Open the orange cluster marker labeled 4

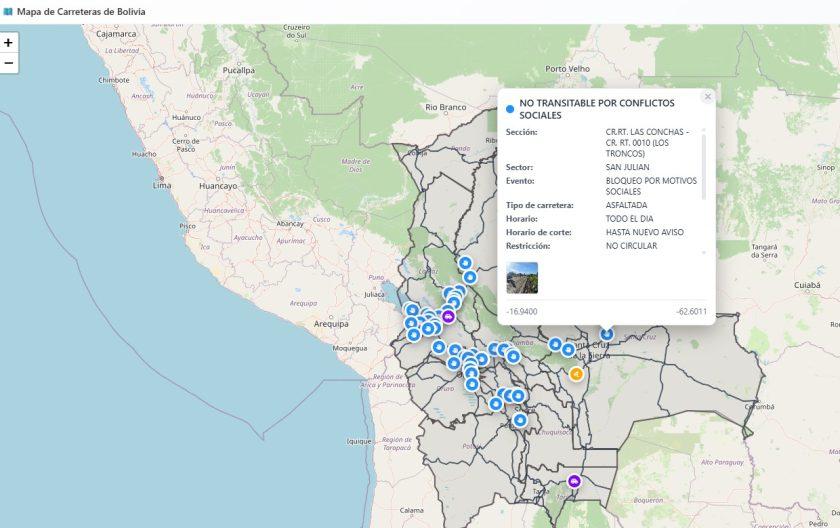576,374
